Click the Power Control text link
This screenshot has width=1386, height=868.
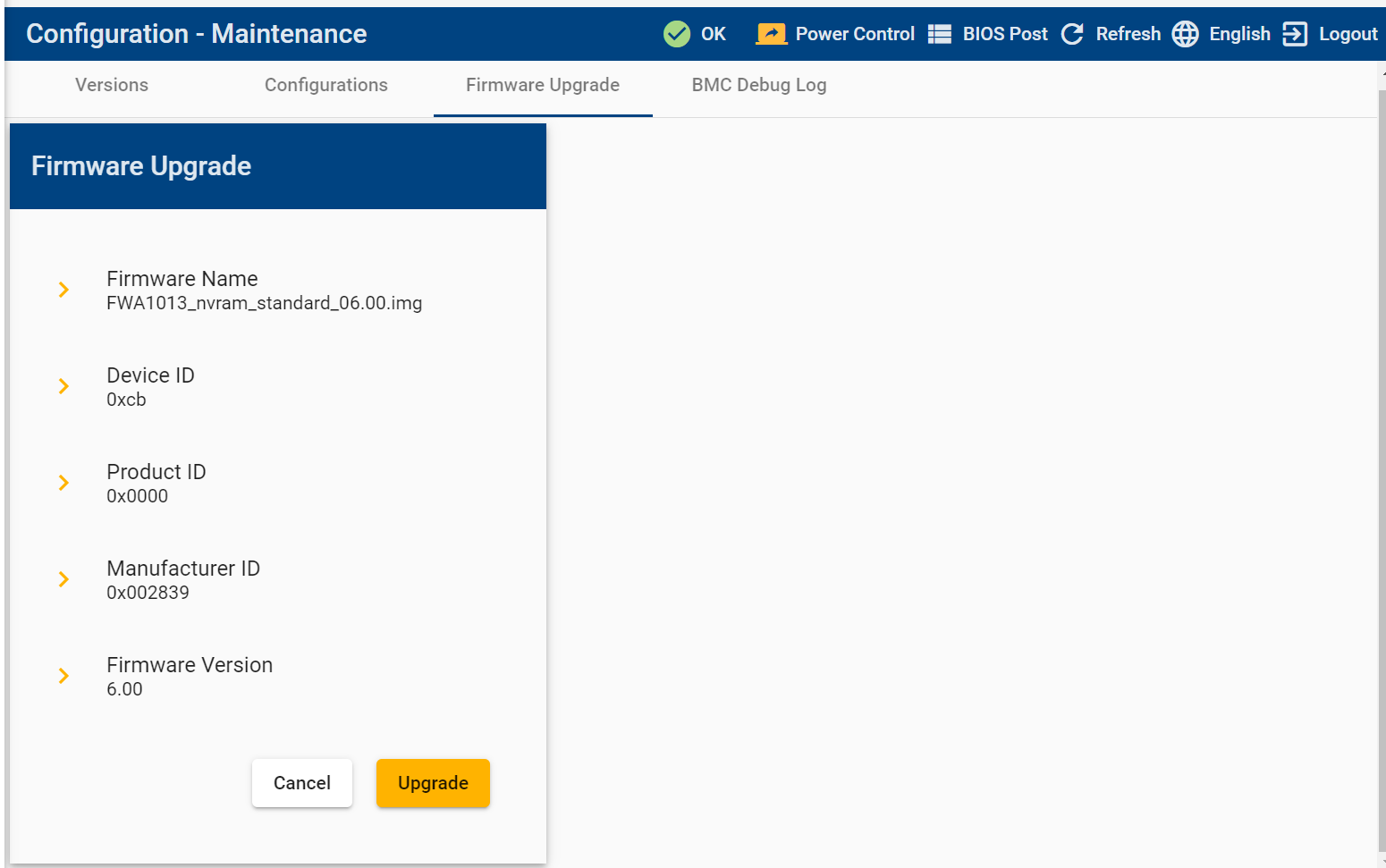tap(855, 34)
